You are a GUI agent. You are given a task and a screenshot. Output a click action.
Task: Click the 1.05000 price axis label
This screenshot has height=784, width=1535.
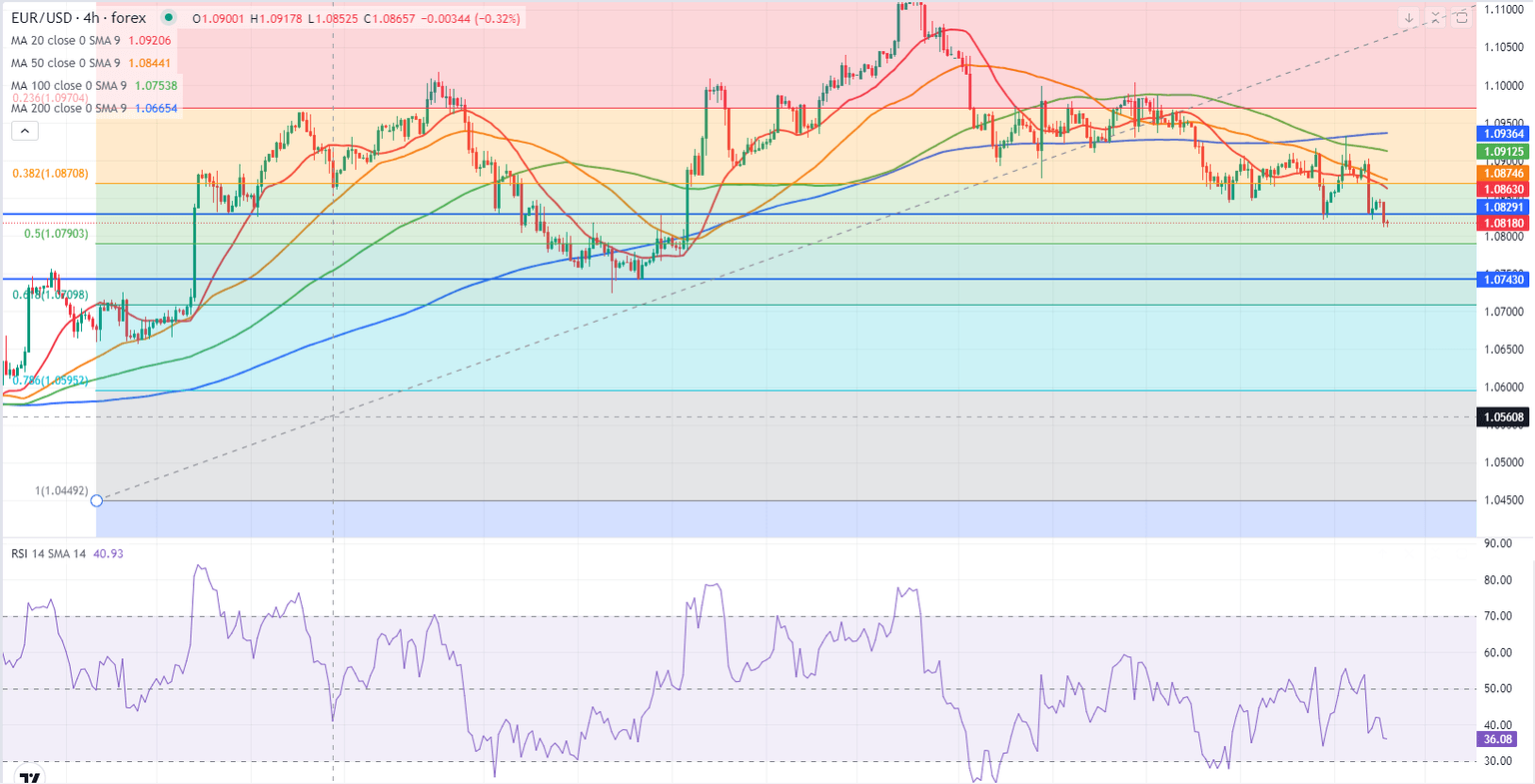coord(1503,462)
